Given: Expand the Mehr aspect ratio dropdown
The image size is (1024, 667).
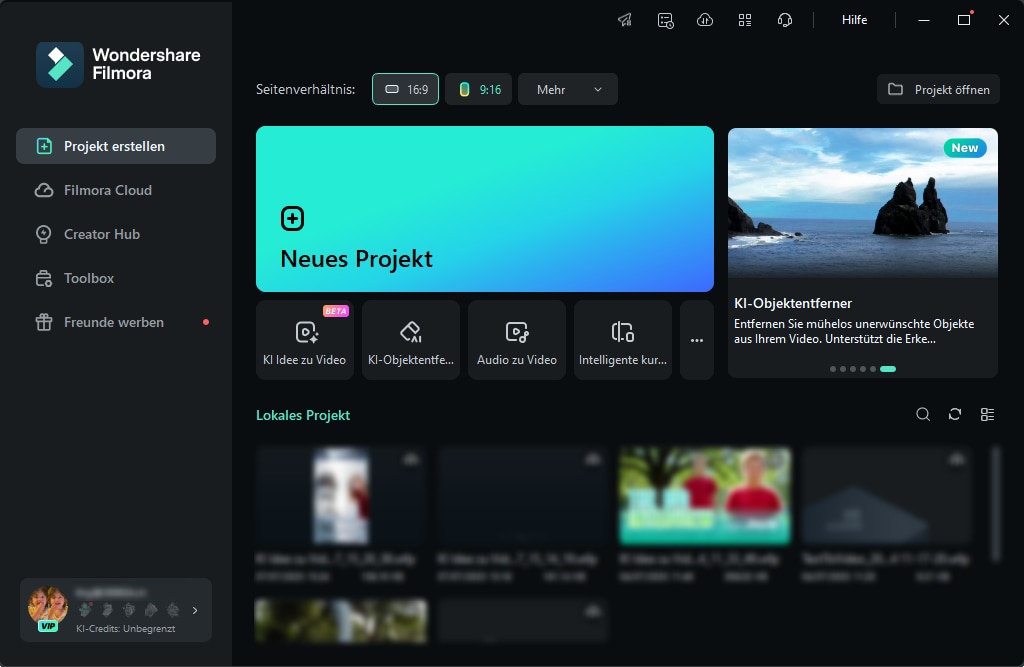Looking at the screenshot, I should point(568,89).
